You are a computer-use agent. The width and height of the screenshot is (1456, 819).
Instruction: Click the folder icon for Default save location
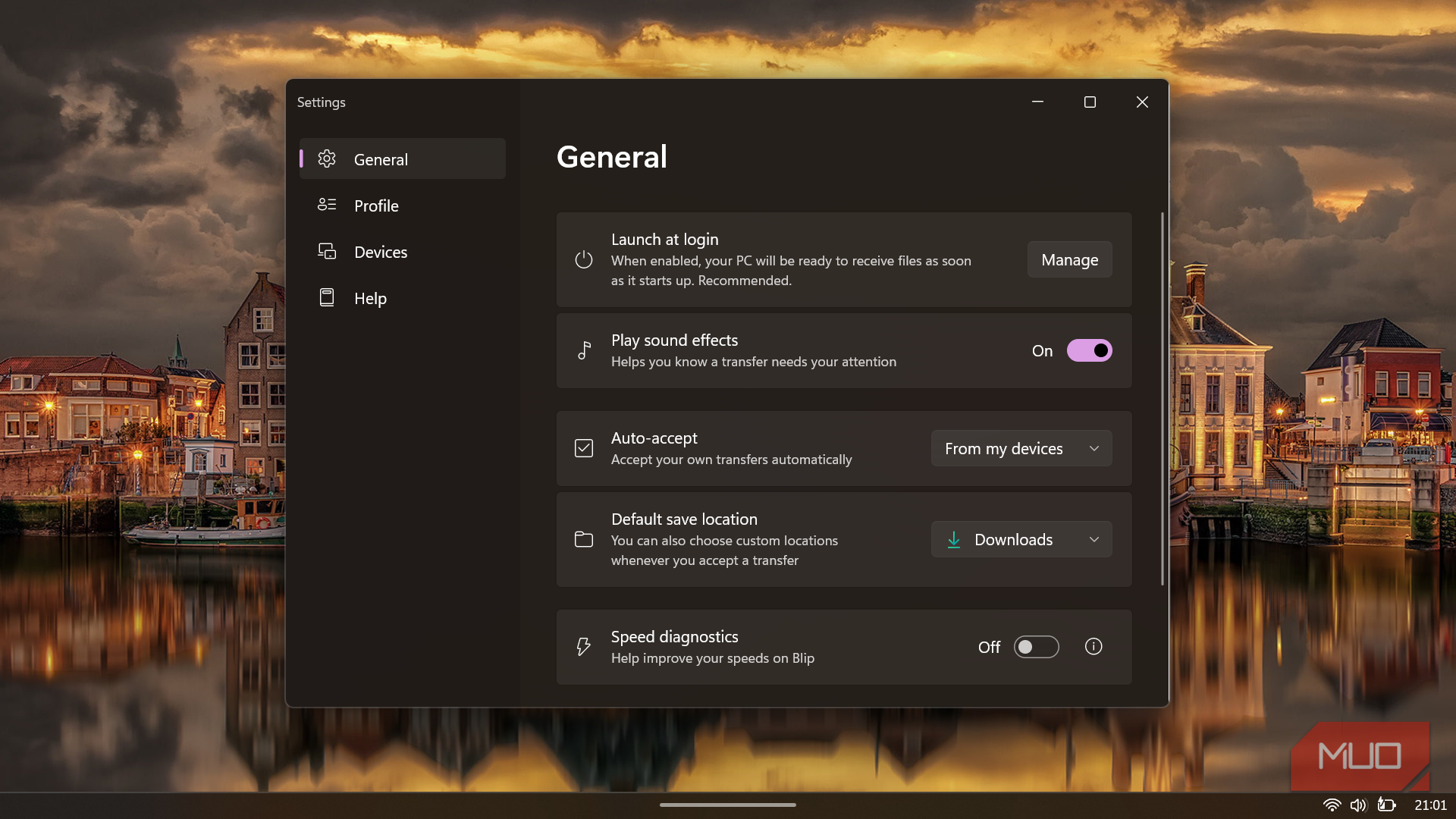[x=584, y=539]
